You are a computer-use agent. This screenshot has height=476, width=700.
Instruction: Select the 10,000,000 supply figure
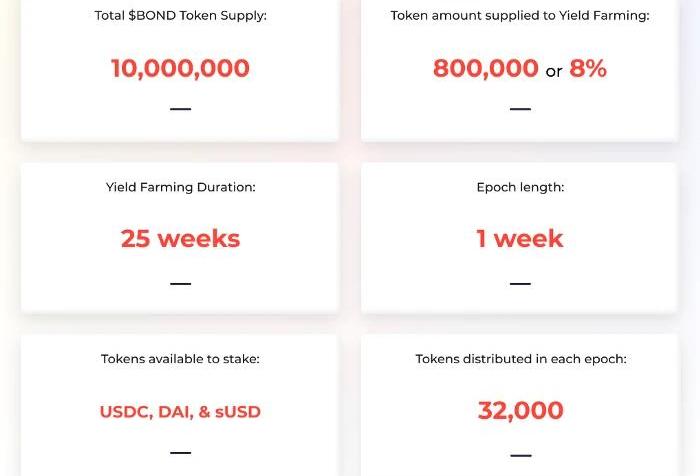coord(180,68)
